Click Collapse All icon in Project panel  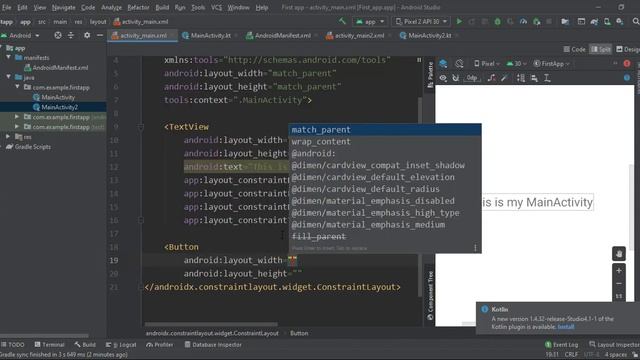click(71, 36)
